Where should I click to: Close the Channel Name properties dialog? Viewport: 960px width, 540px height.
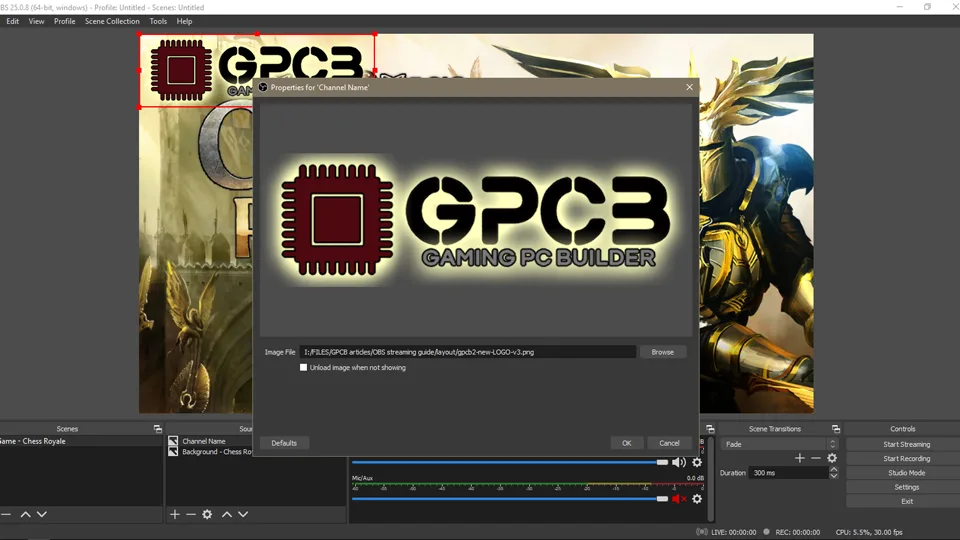point(689,87)
